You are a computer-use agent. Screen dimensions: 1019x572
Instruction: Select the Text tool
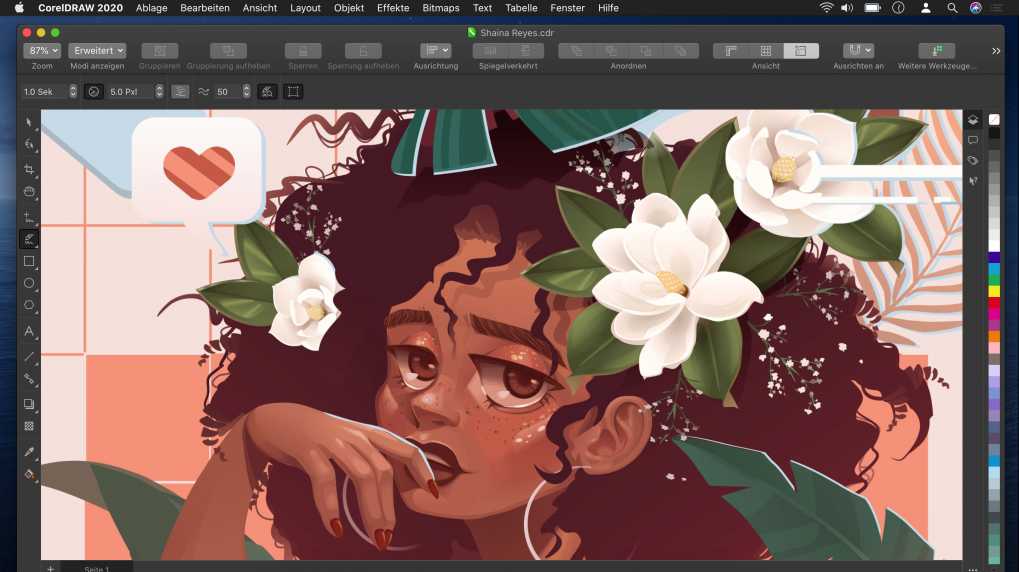(29, 331)
